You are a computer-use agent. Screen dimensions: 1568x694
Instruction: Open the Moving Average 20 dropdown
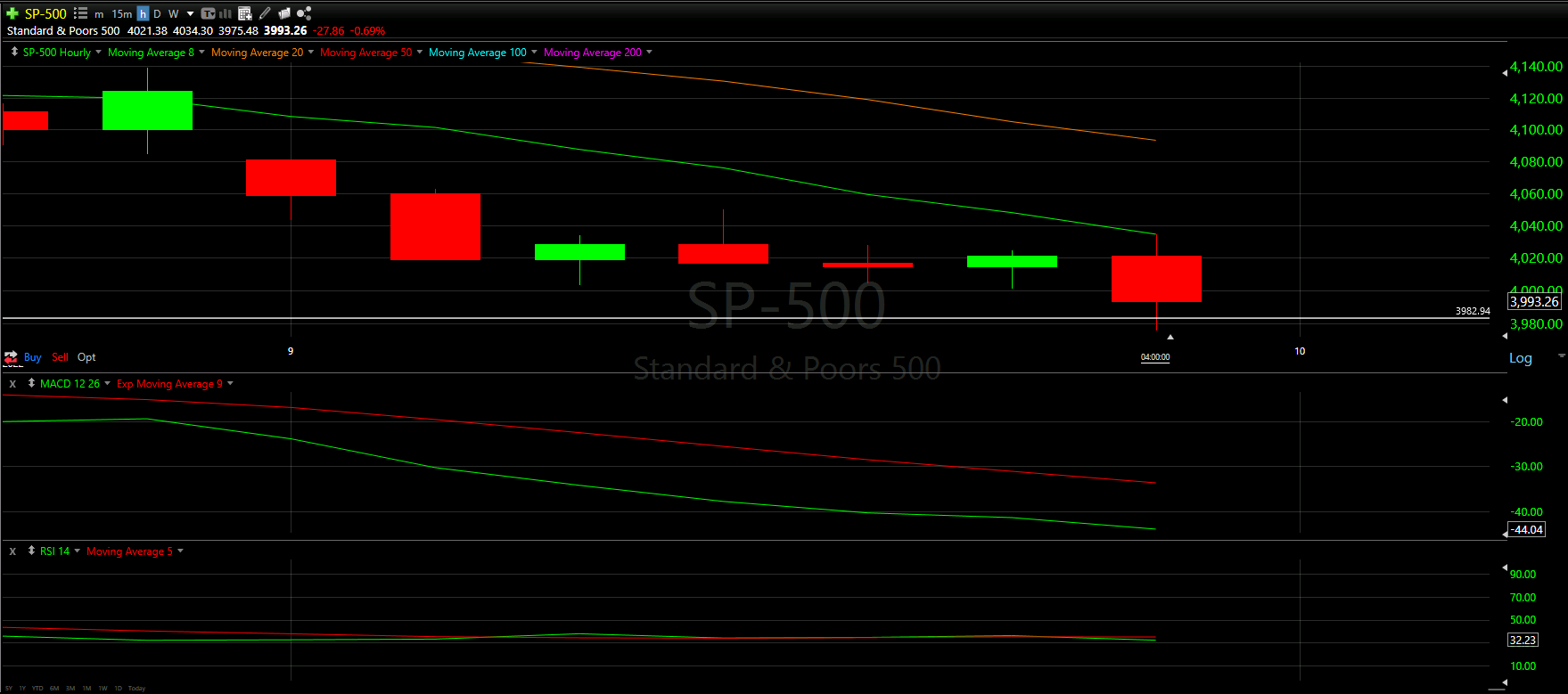point(310,52)
